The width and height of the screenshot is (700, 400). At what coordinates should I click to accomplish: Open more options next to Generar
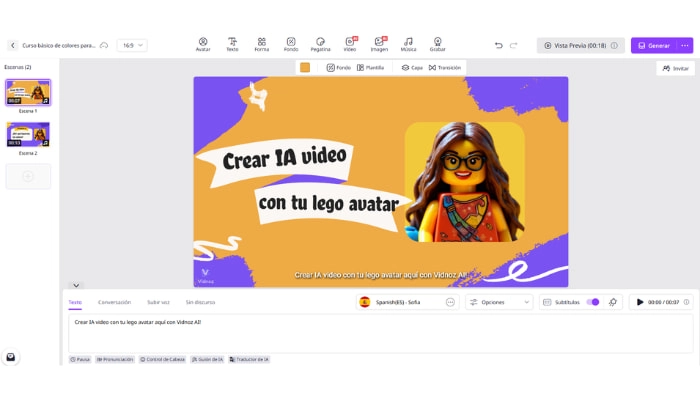coord(685,45)
